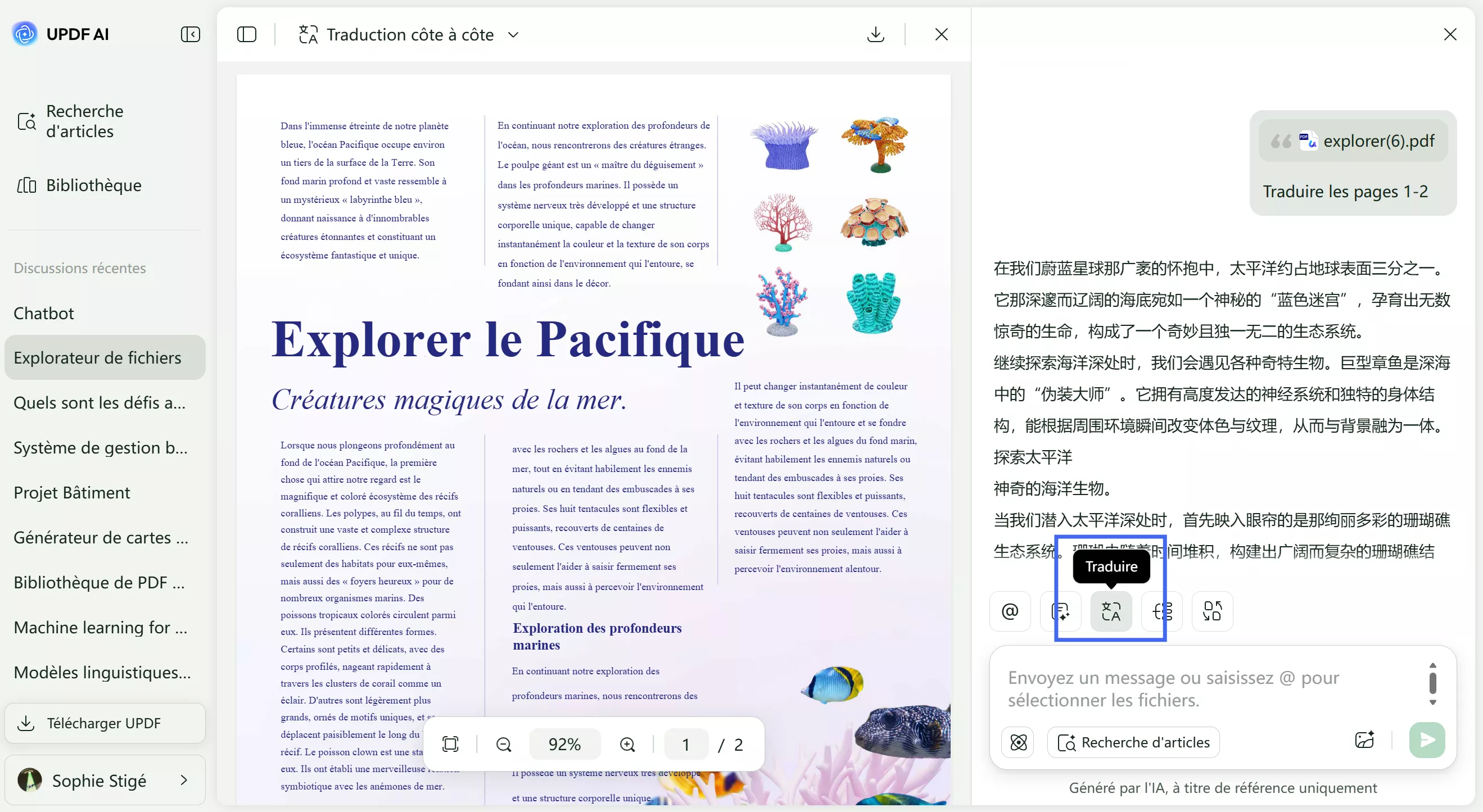Activate the fit-to-page icon in the PDF toolbar
Image resolution: width=1483 pixels, height=812 pixels.
[x=450, y=743]
